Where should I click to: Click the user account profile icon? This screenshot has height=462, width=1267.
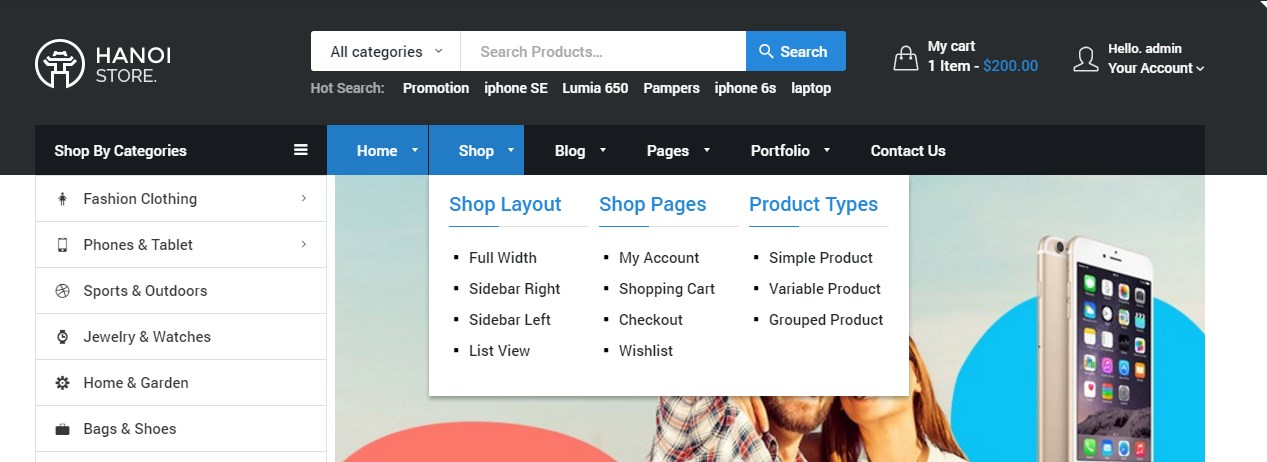1085,58
